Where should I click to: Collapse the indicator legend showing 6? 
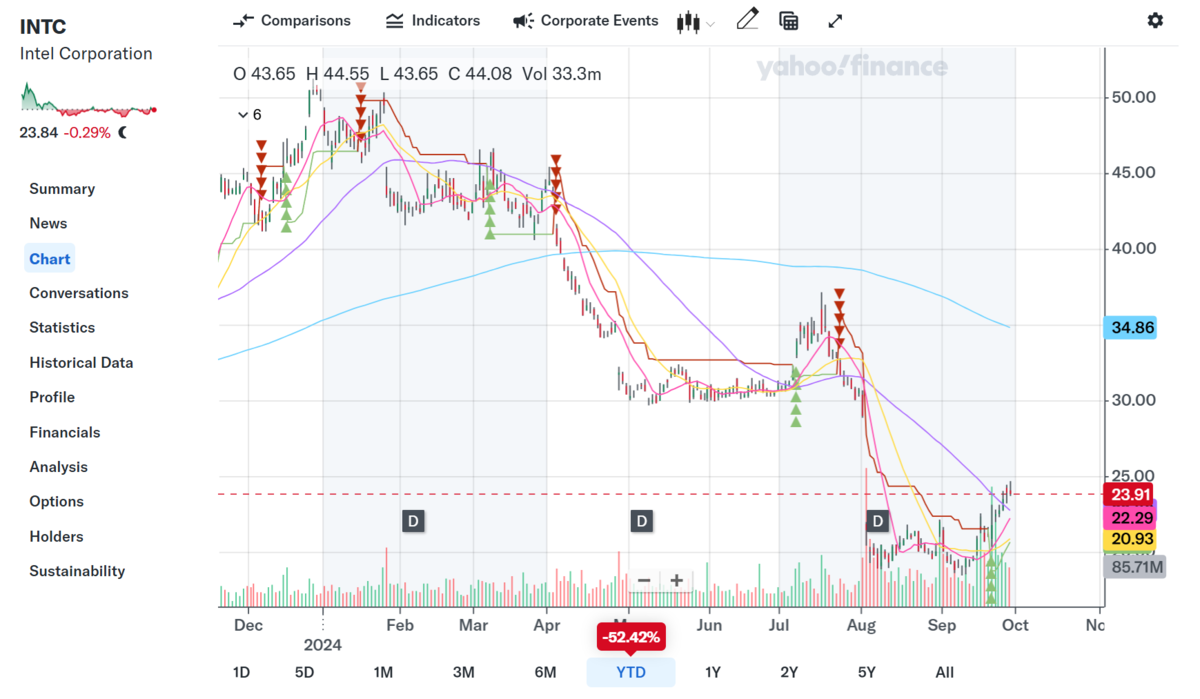249,115
